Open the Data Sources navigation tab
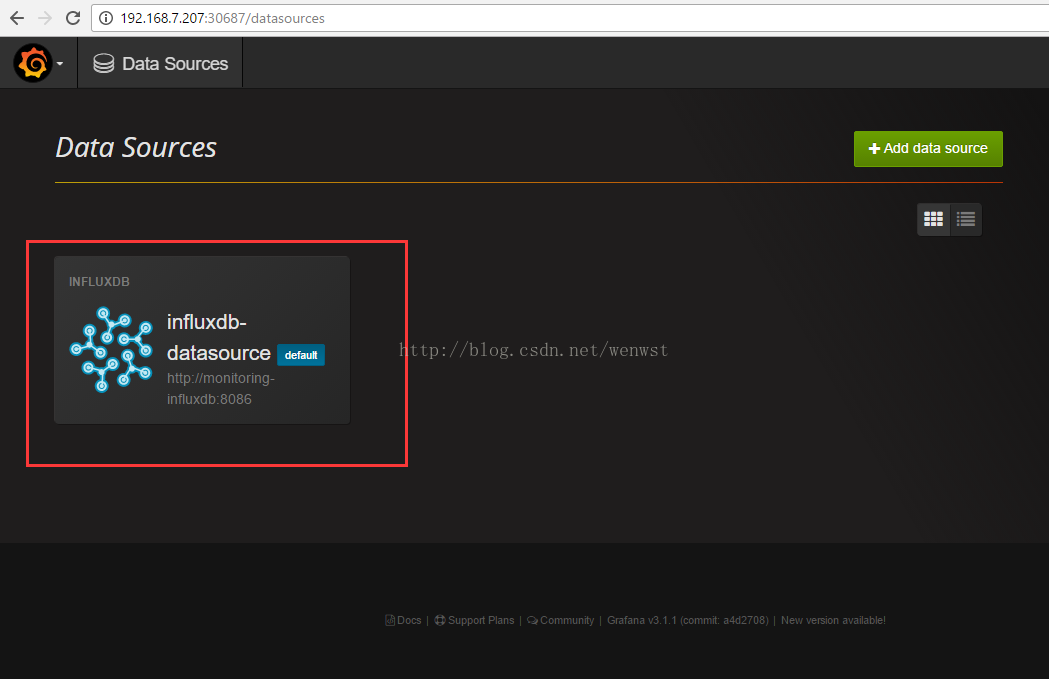The height and width of the screenshot is (679, 1049). tap(161, 64)
